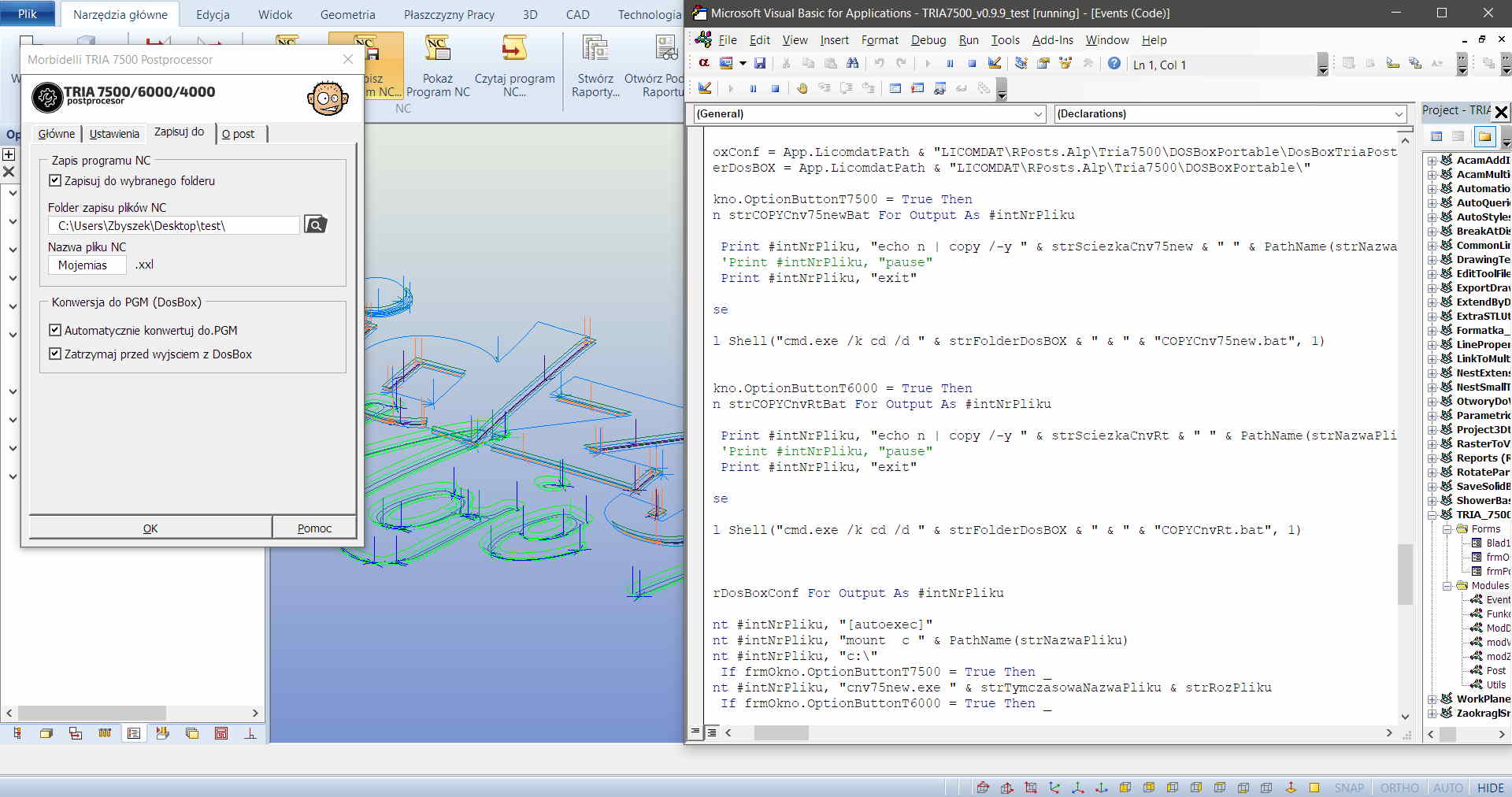Image resolution: width=1512 pixels, height=797 pixels.
Task: Toggle Automatycznie konwertuj do .PGM checkbox
Action: [55, 330]
